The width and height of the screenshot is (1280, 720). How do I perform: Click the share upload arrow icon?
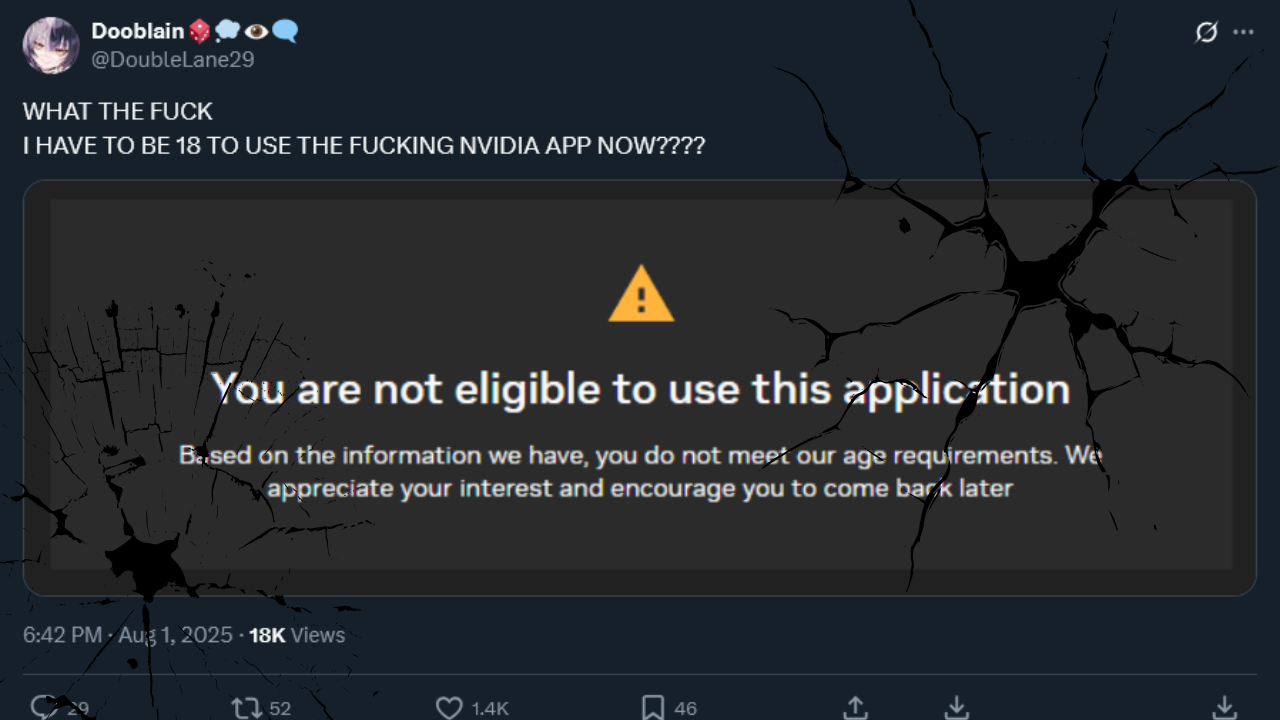(855, 708)
